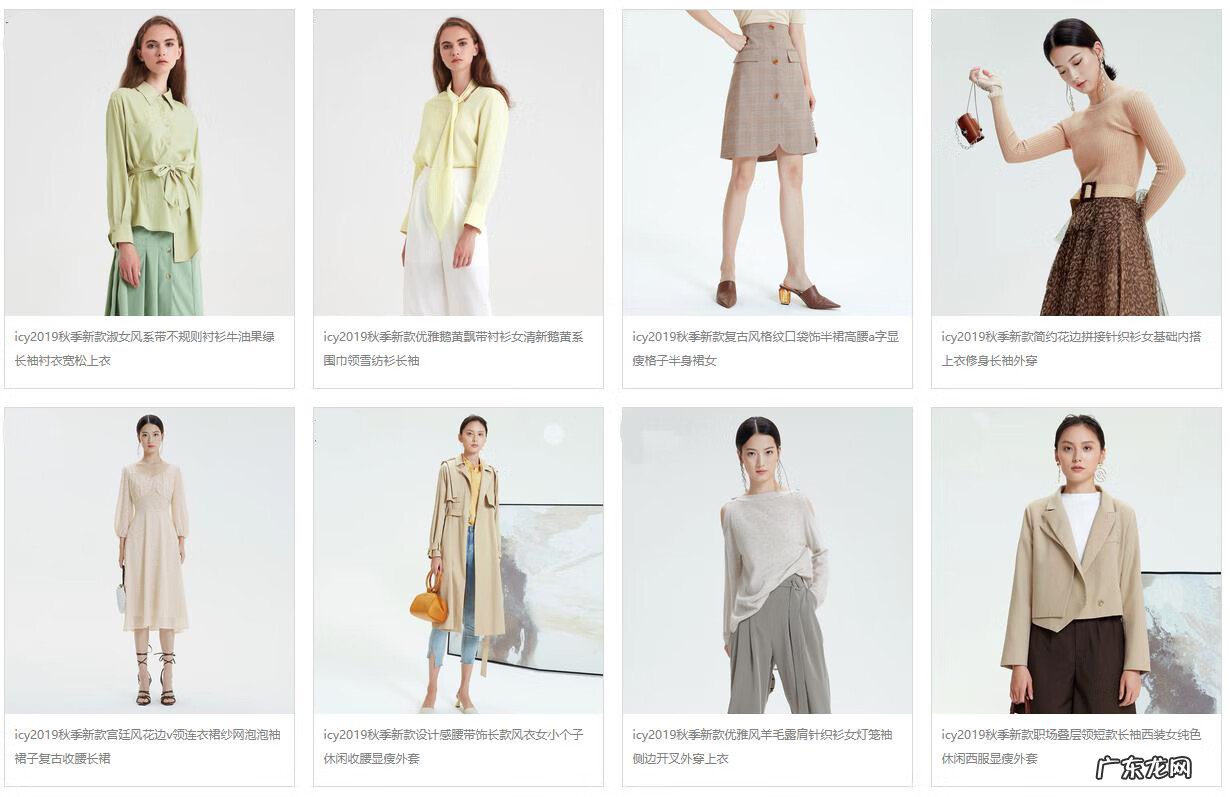Viewport: 1230px width, 797px height.
Task: Click the small brown bag held by model
Action: click(970, 128)
